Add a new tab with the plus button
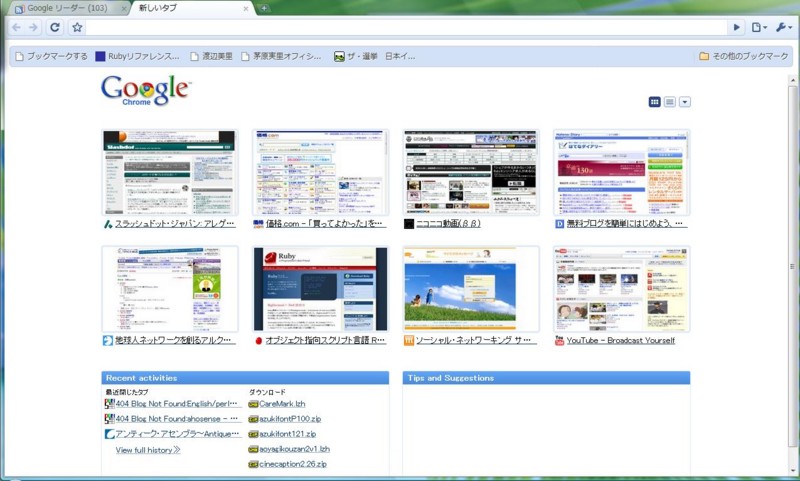The image size is (800, 481). click(x=264, y=8)
